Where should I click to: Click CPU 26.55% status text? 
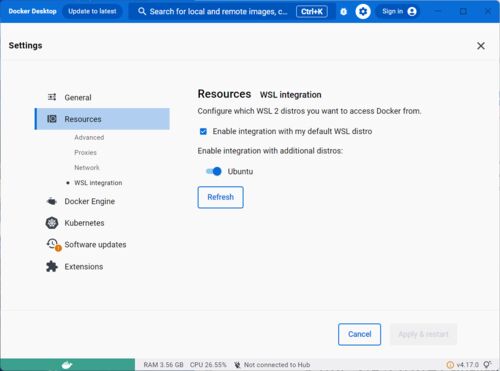click(x=208, y=365)
